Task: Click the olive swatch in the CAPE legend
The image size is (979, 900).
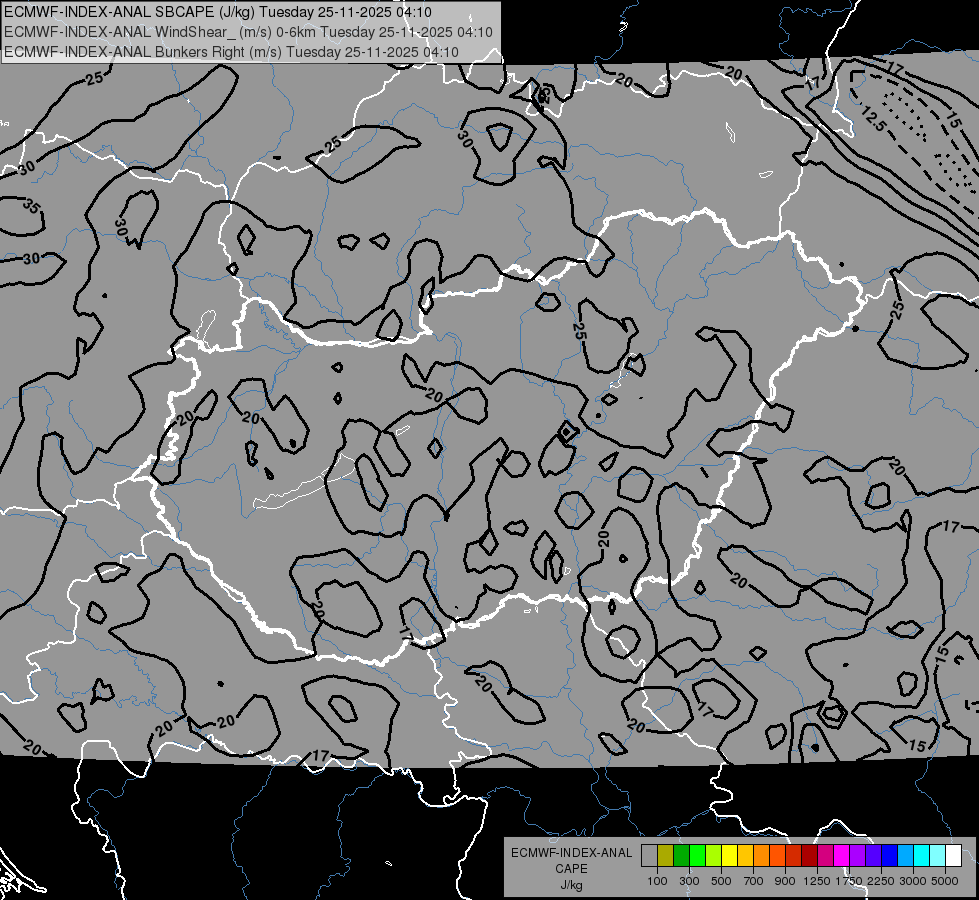Action: tap(666, 855)
